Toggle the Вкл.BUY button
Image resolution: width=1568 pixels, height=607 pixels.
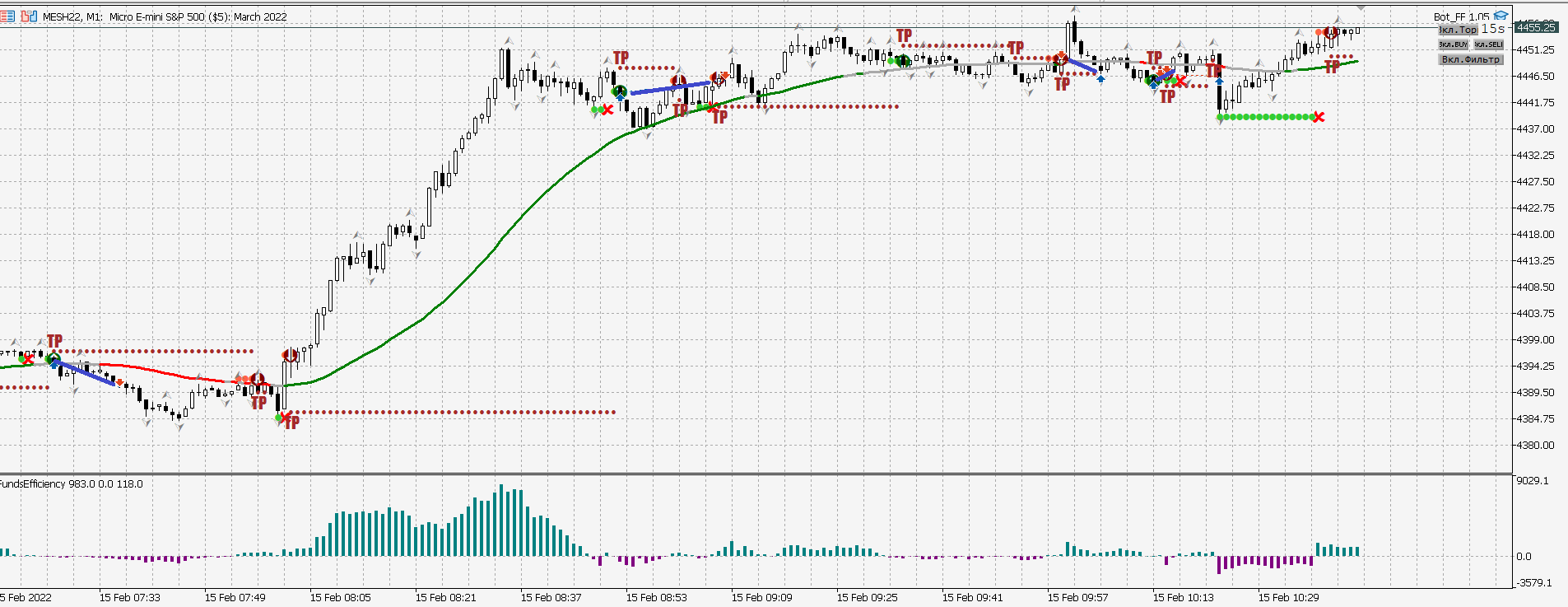1454,44
